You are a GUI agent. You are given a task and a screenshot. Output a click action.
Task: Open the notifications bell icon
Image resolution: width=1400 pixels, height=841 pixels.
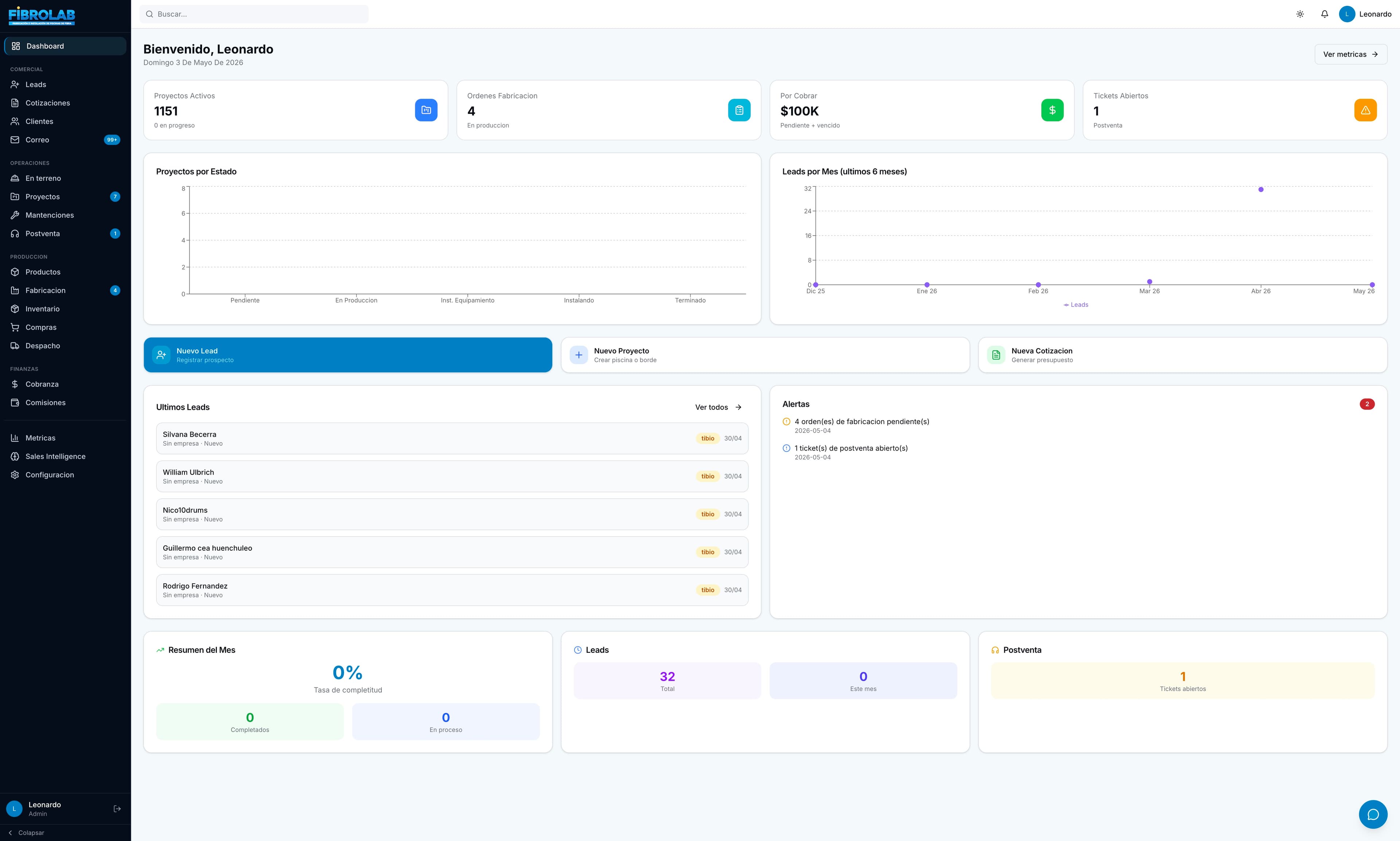[x=1324, y=14]
